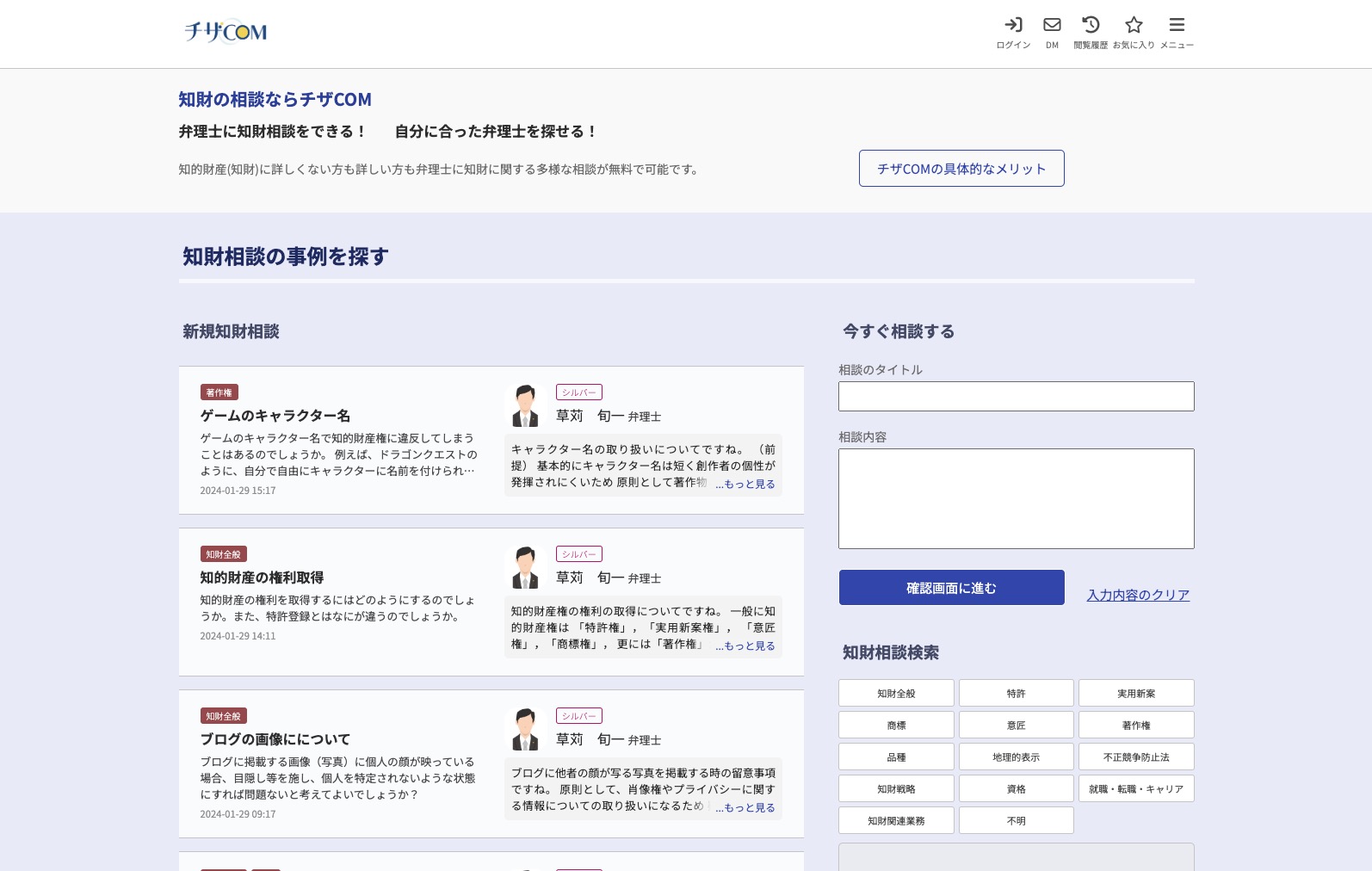Click もっと見る on the キャラクター名 answer
Viewport: 1372px width, 871px height.
(x=745, y=485)
